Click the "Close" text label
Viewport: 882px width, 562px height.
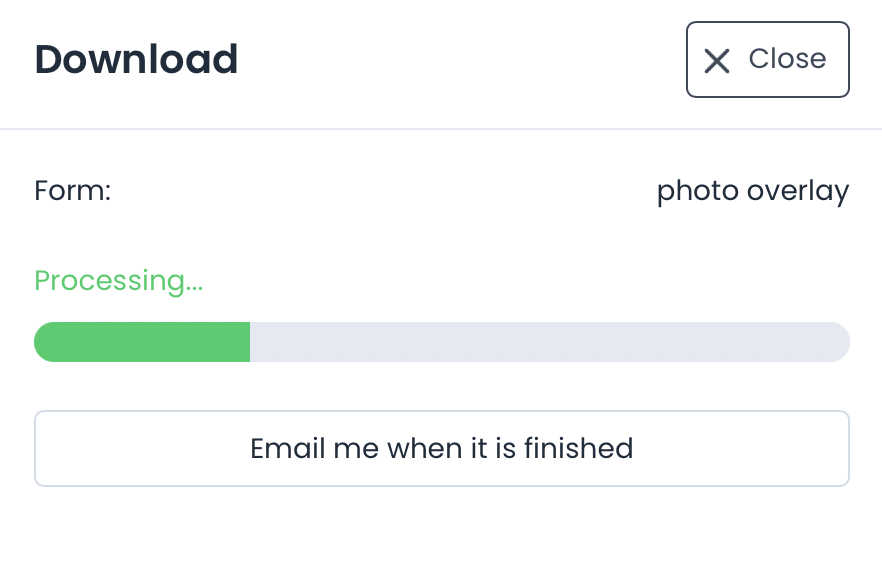(787, 59)
